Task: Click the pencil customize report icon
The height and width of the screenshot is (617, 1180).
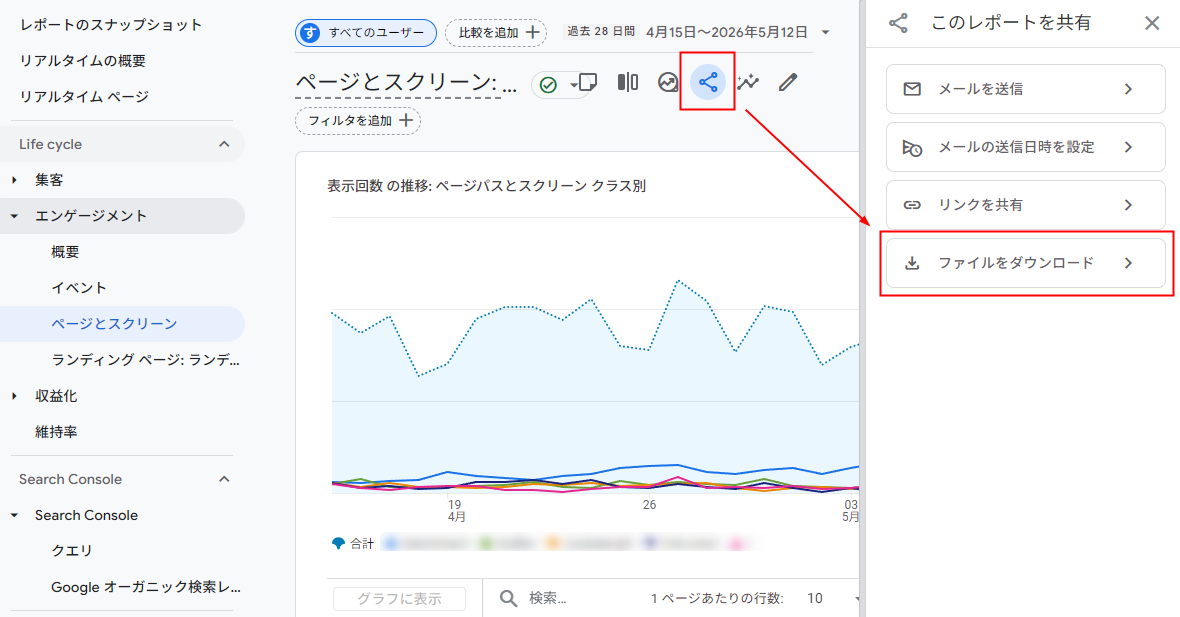Action: coord(788,82)
